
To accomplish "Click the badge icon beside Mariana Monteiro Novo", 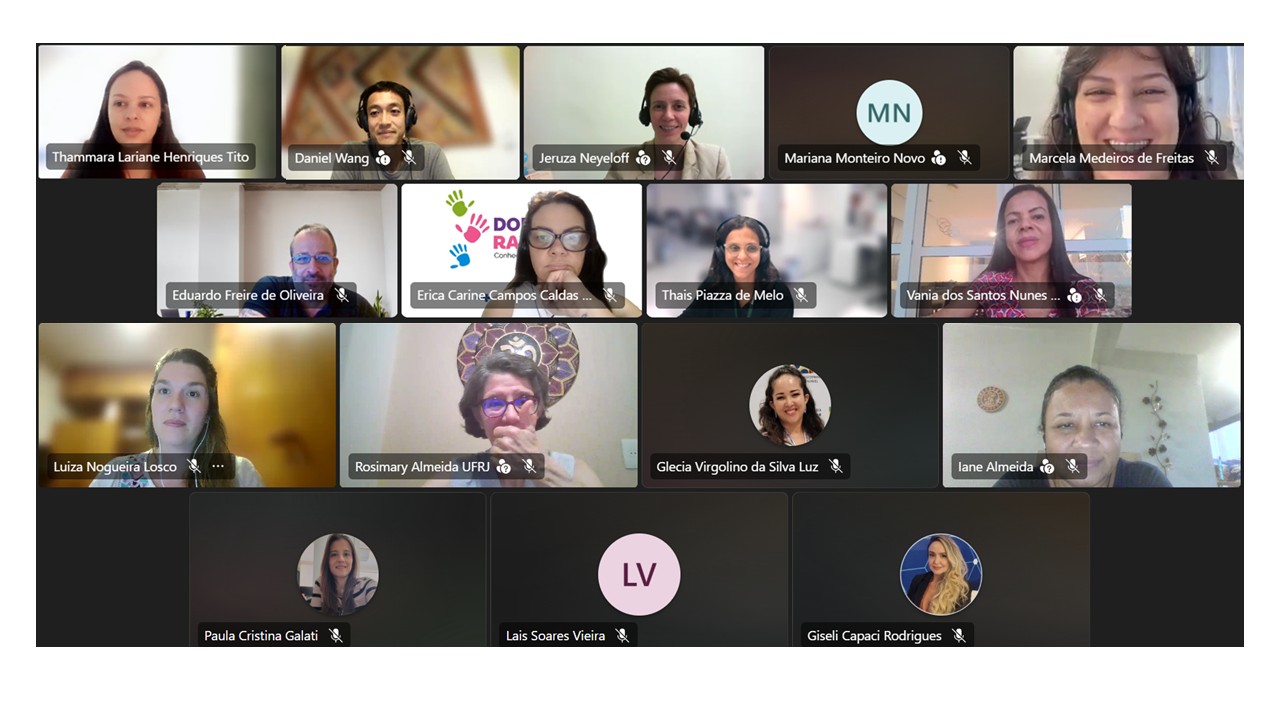I will click(939, 158).
